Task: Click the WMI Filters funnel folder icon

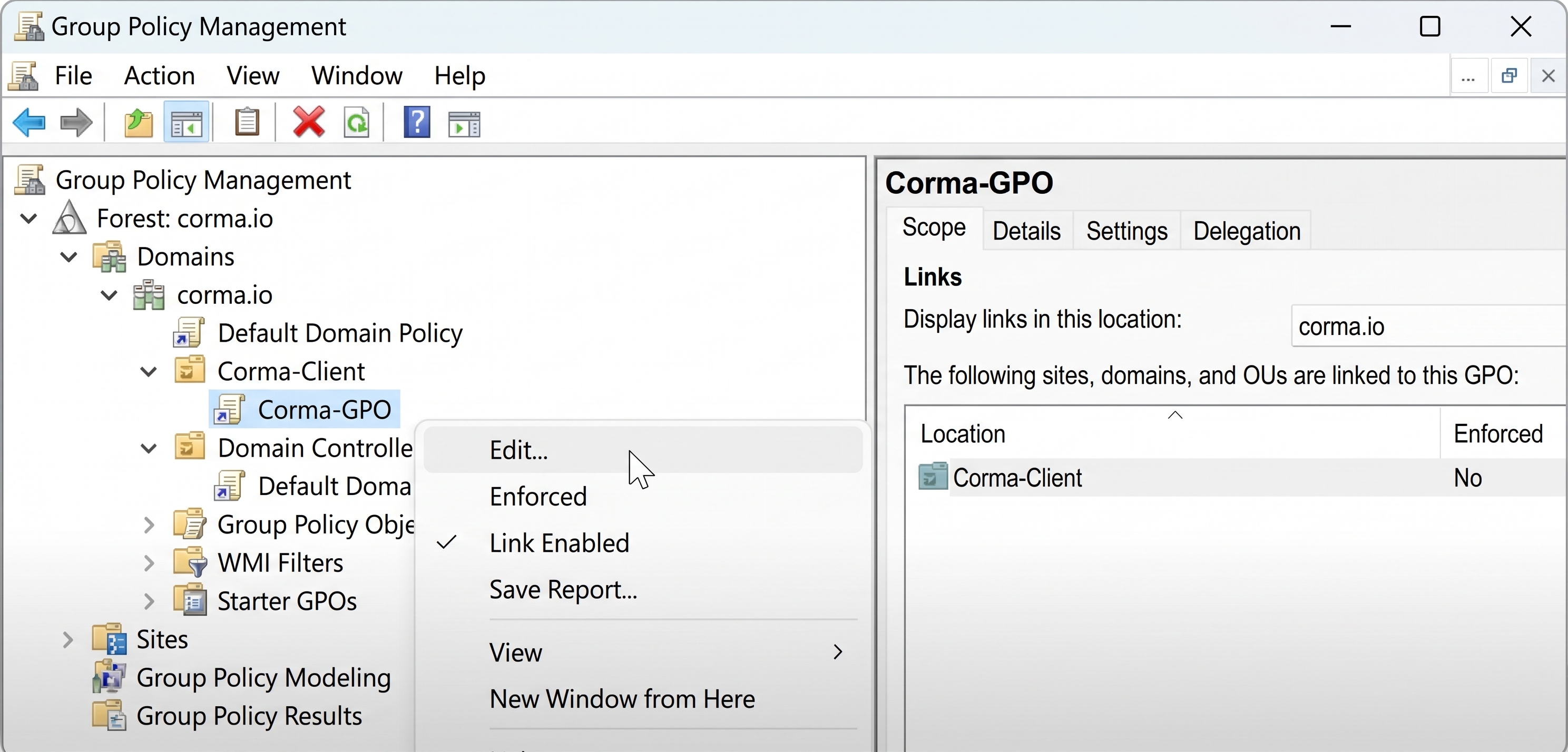Action: 190,562
